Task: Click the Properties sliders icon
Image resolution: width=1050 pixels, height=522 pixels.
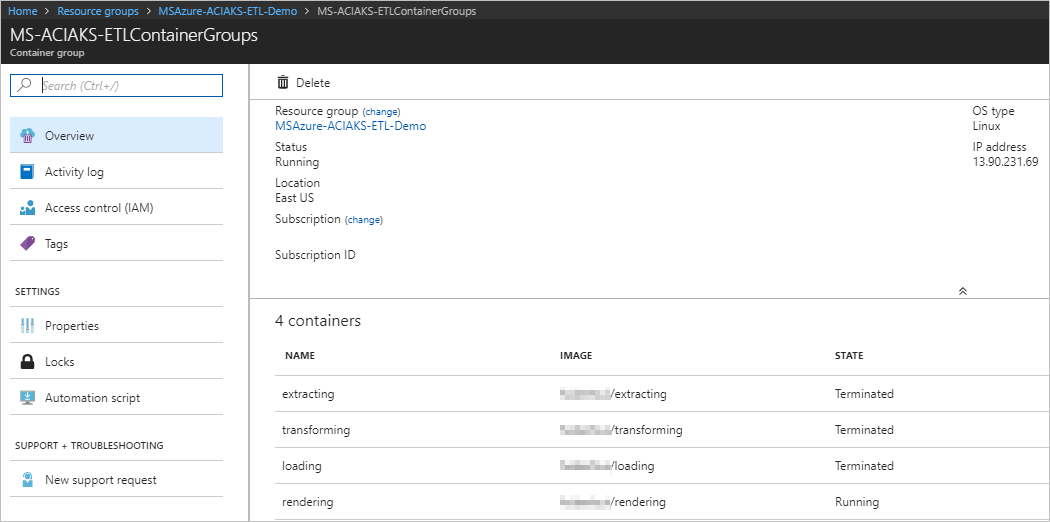Action: [28, 326]
